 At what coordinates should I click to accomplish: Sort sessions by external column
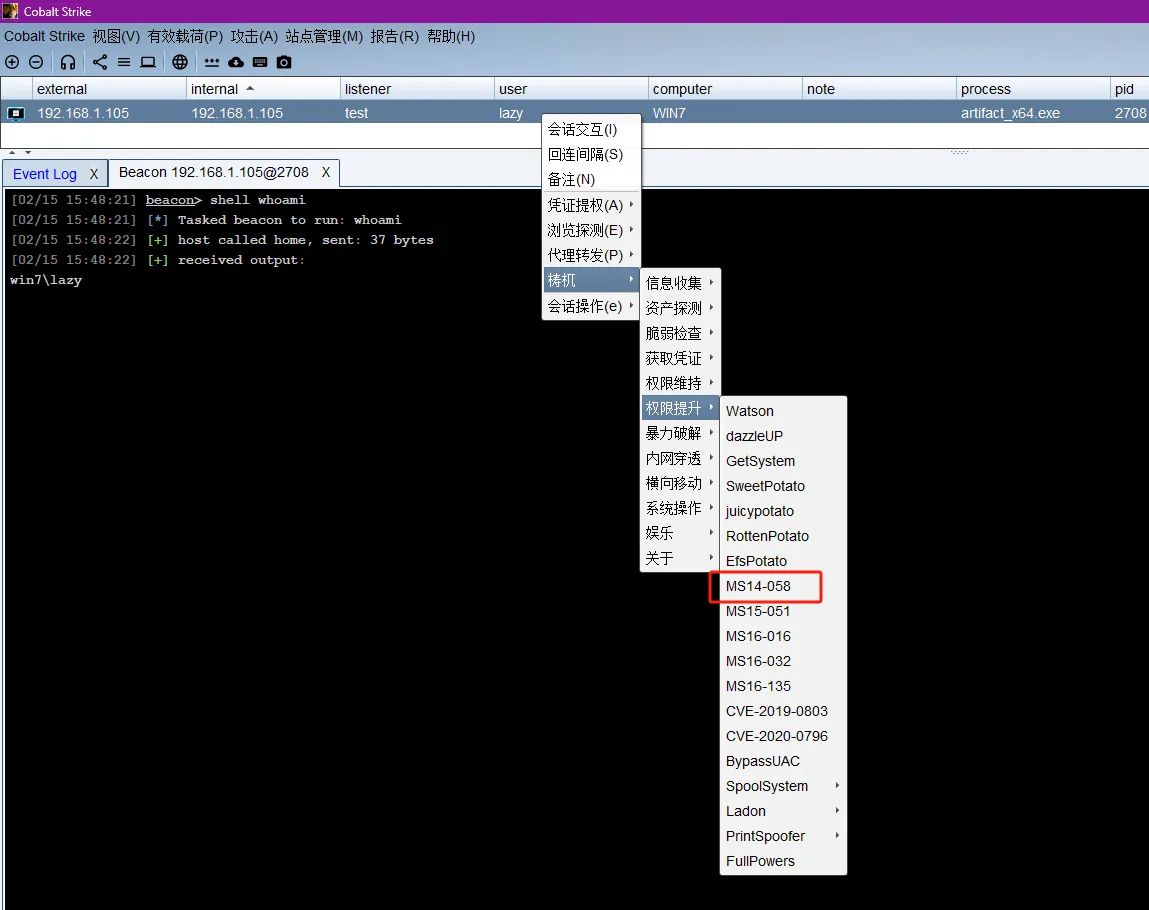[109, 89]
